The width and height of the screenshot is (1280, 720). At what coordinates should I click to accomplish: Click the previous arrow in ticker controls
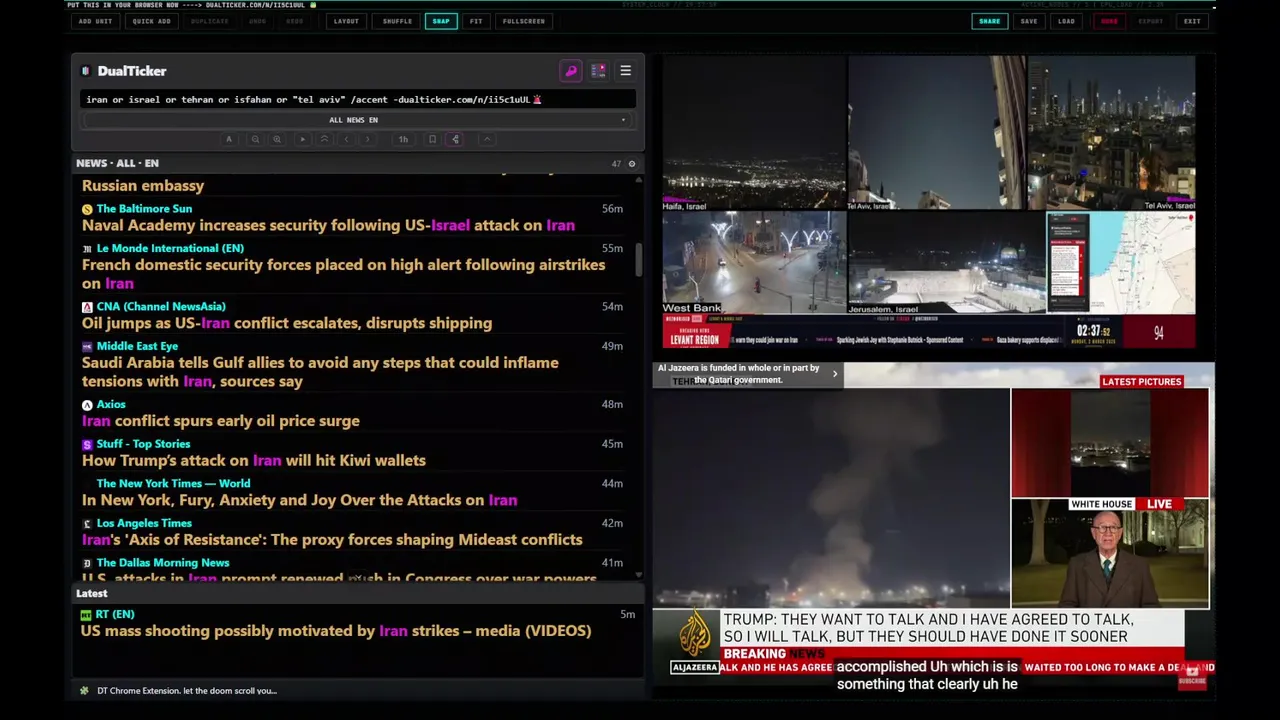tap(346, 139)
